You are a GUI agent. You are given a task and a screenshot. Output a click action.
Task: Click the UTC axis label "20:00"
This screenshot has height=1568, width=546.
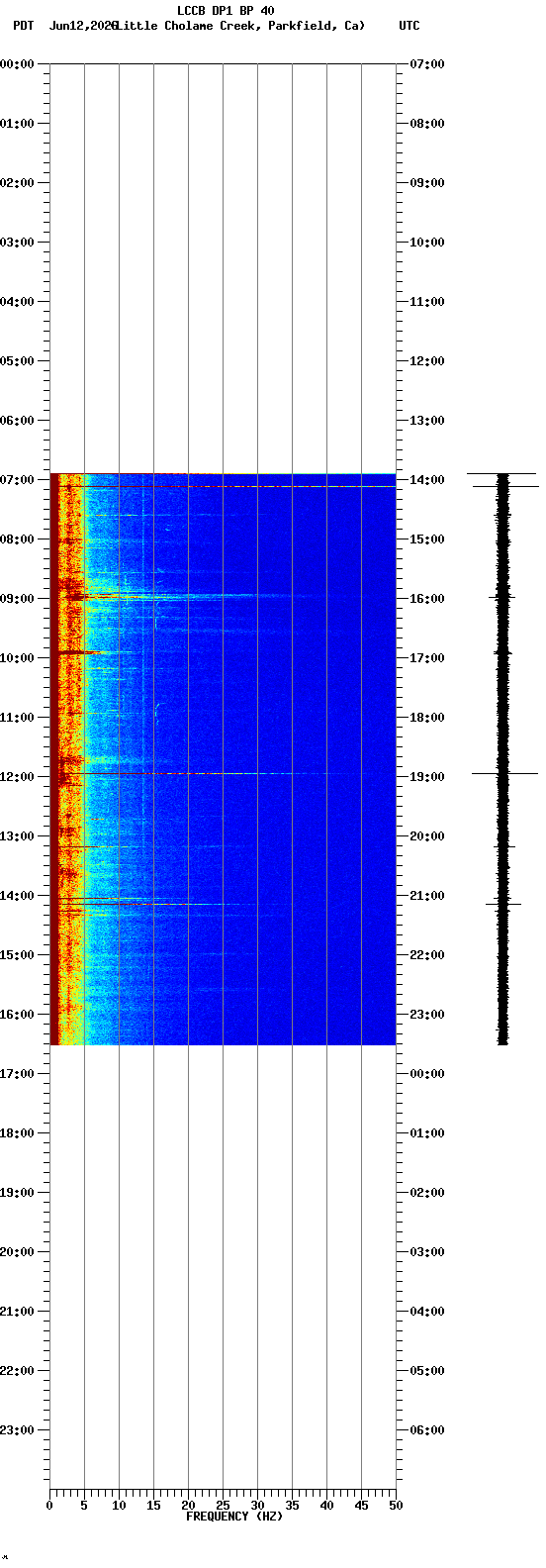click(x=426, y=836)
